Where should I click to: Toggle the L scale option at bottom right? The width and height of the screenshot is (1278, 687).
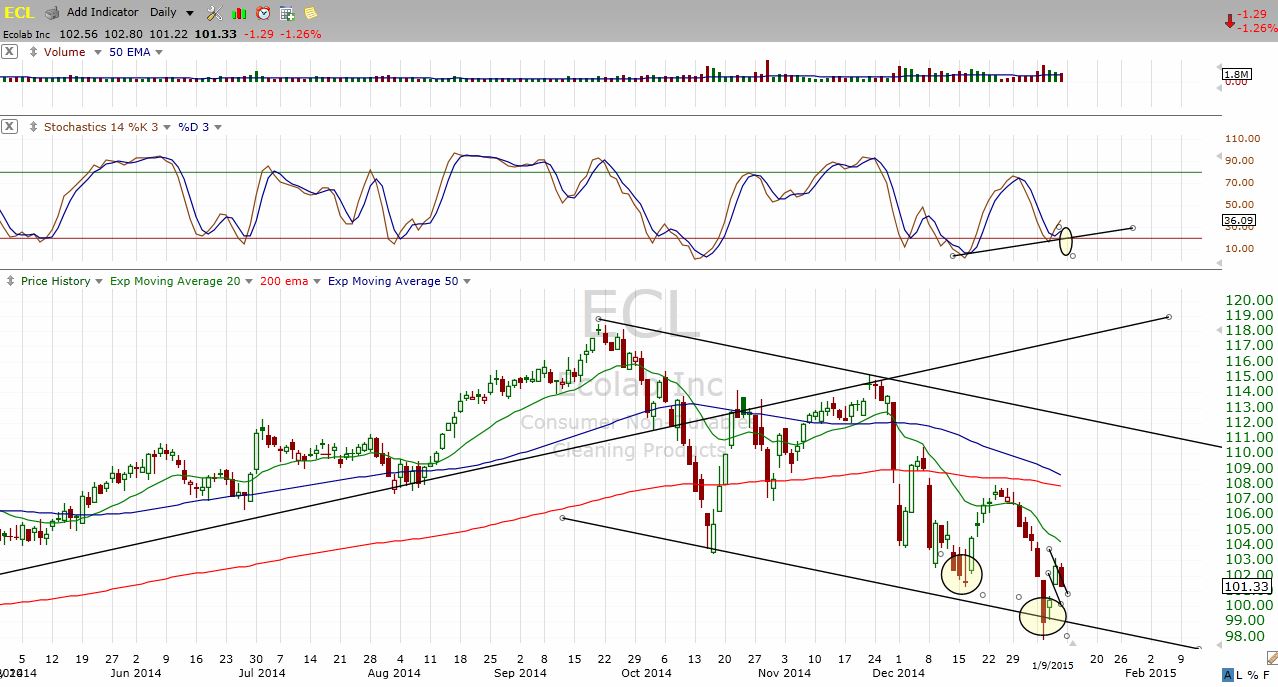pos(1239,676)
